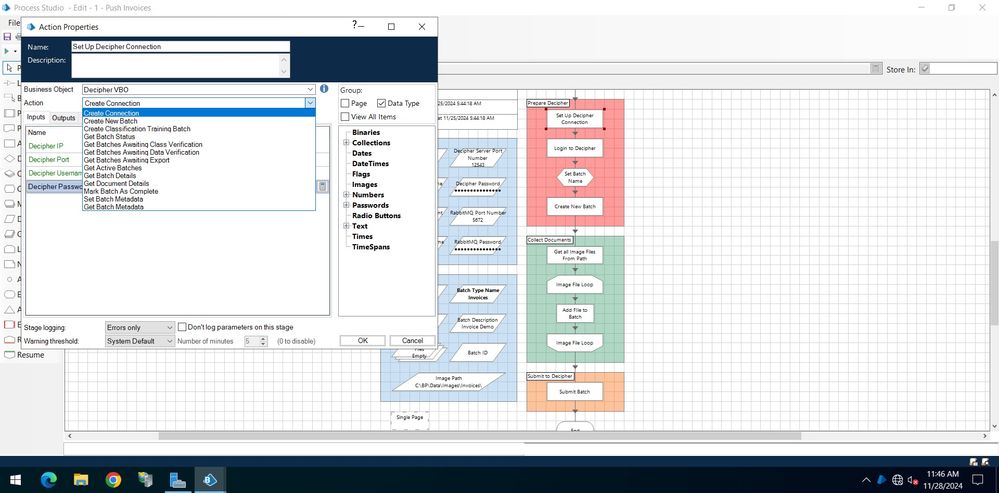
Task: Click the calculator icon in Decipher Password row
Action: click(x=322, y=186)
